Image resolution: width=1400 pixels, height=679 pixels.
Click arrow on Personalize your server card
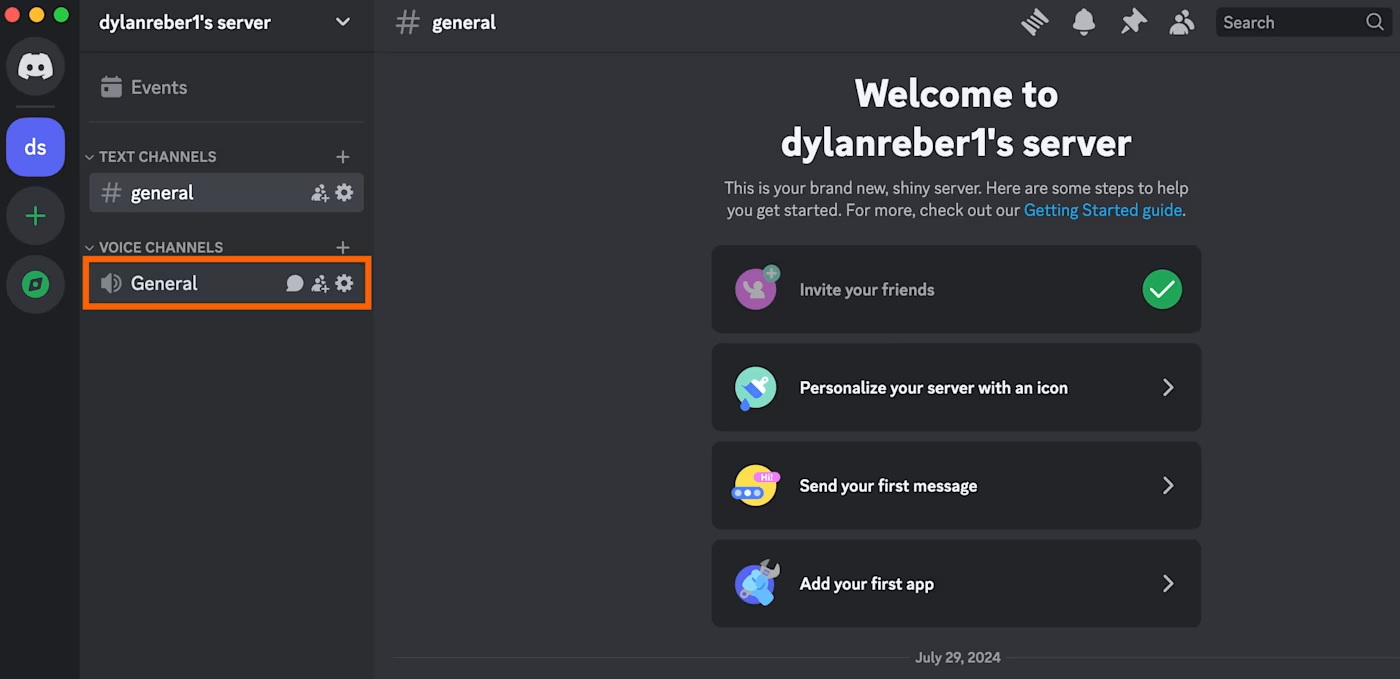(x=1168, y=388)
